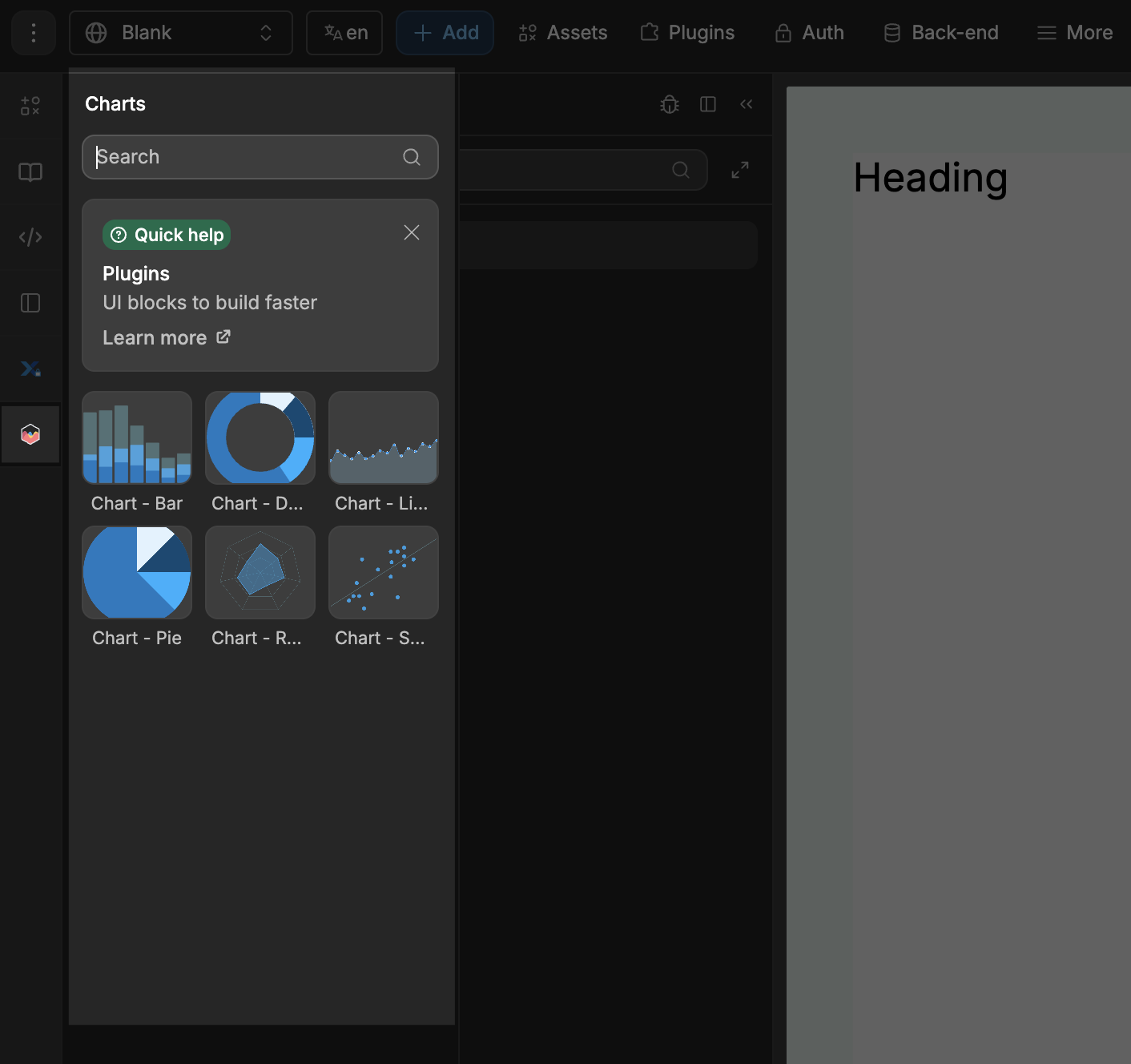
Task: Select the Charts plugin icon in sidebar
Action: tap(30, 434)
